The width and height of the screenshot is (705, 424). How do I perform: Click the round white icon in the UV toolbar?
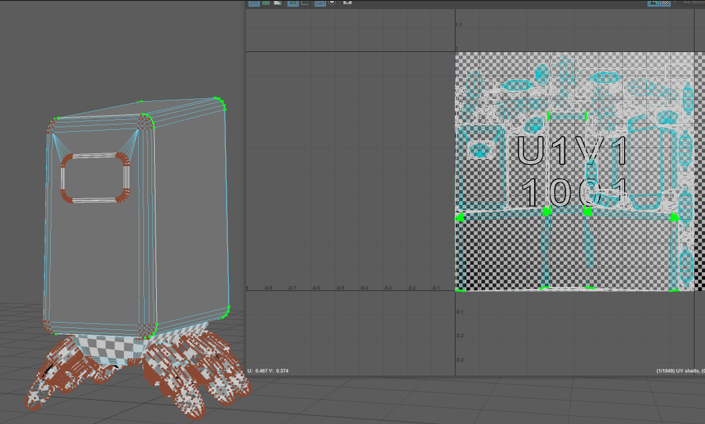(333, 3)
